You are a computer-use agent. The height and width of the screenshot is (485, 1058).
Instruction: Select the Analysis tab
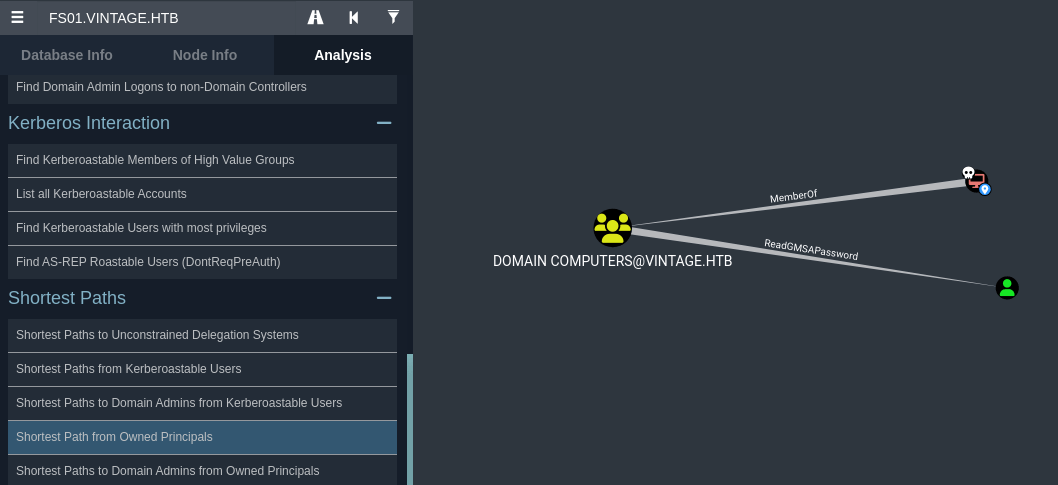[x=343, y=55]
